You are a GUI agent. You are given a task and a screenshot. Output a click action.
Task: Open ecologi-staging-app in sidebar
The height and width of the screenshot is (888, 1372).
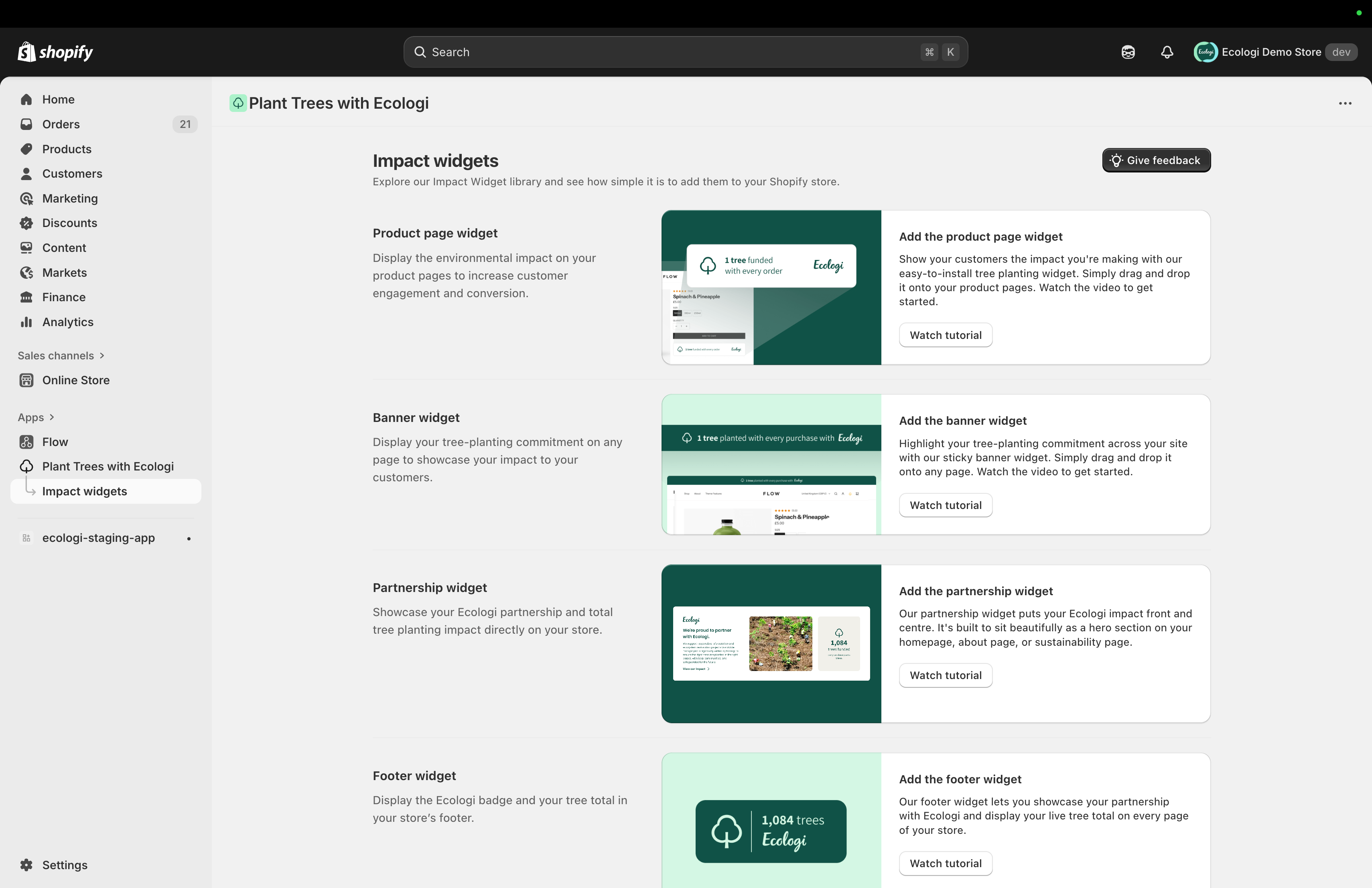(x=98, y=537)
